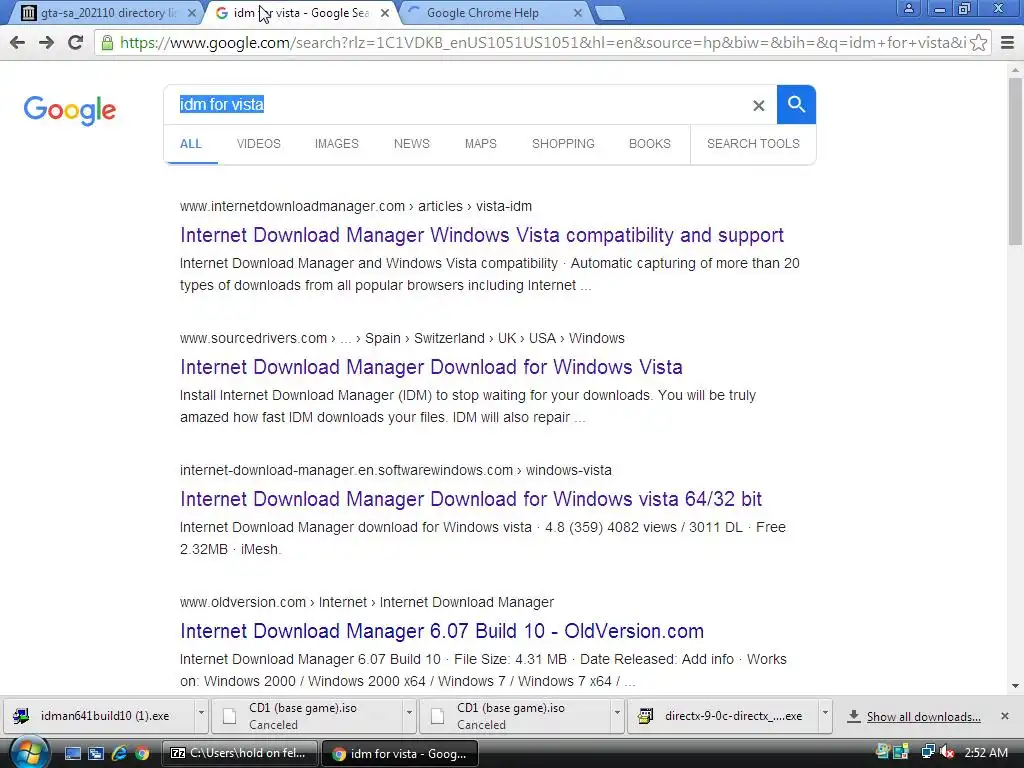This screenshot has width=1024, height=768.
Task: Click www.oldversion.com breadcrumb text
Action: pyautogui.click(x=243, y=602)
